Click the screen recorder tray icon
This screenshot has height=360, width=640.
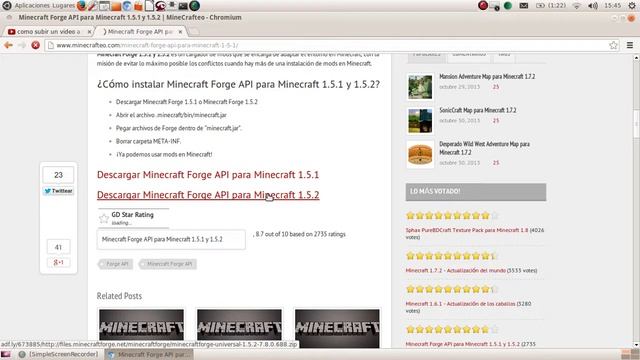click(x=495, y=6)
